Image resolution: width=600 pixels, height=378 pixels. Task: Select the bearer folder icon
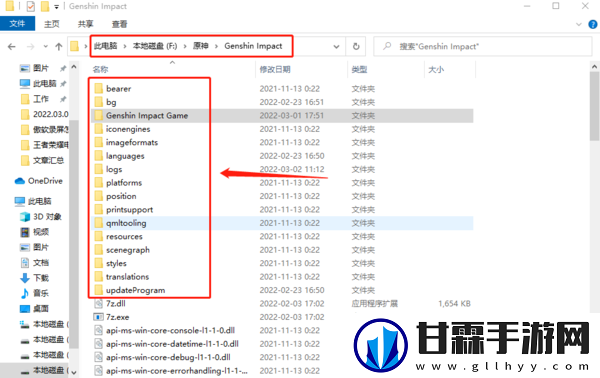(x=99, y=88)
